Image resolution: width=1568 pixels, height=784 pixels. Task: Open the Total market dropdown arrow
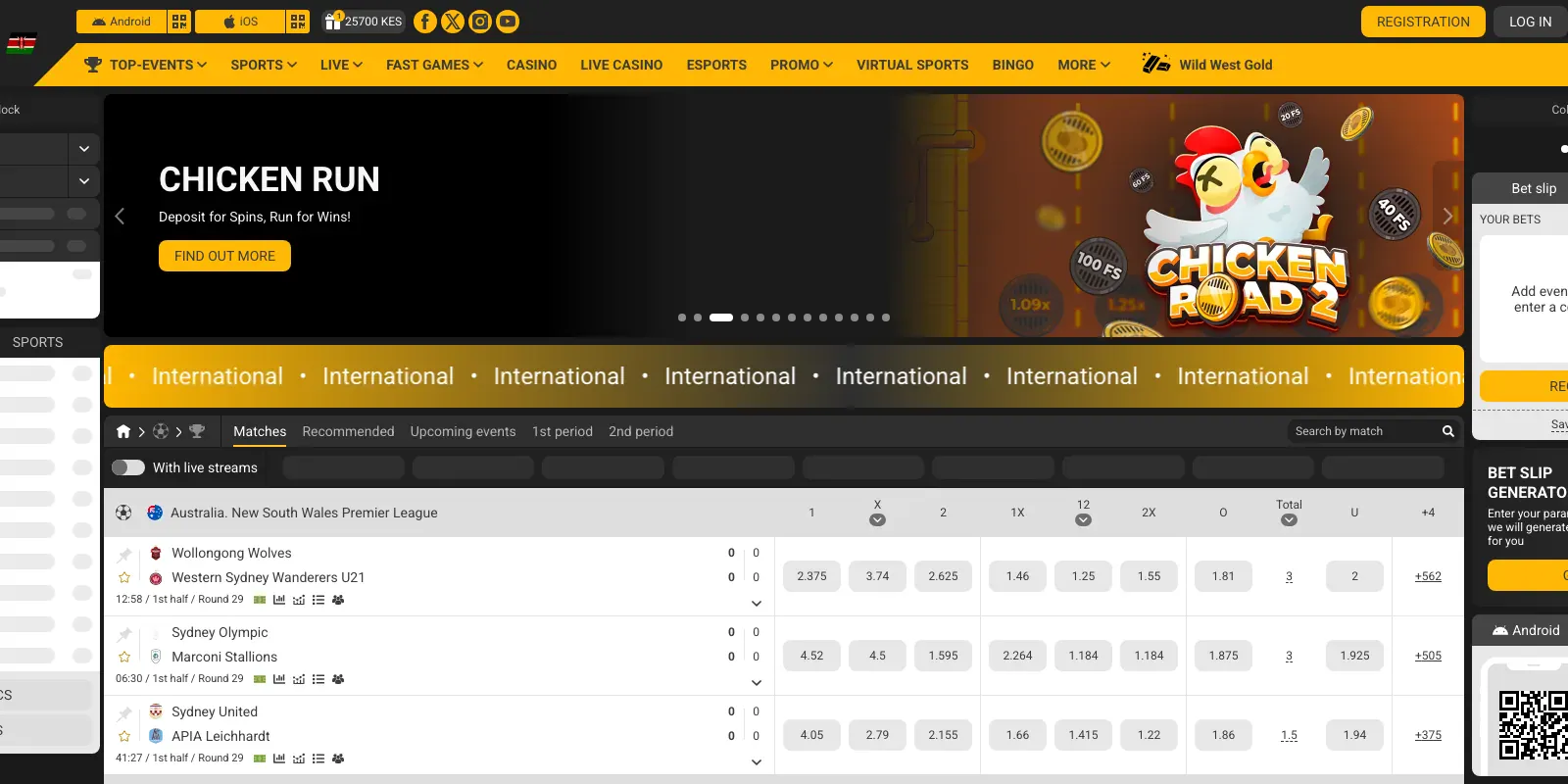click(1289, 520)
